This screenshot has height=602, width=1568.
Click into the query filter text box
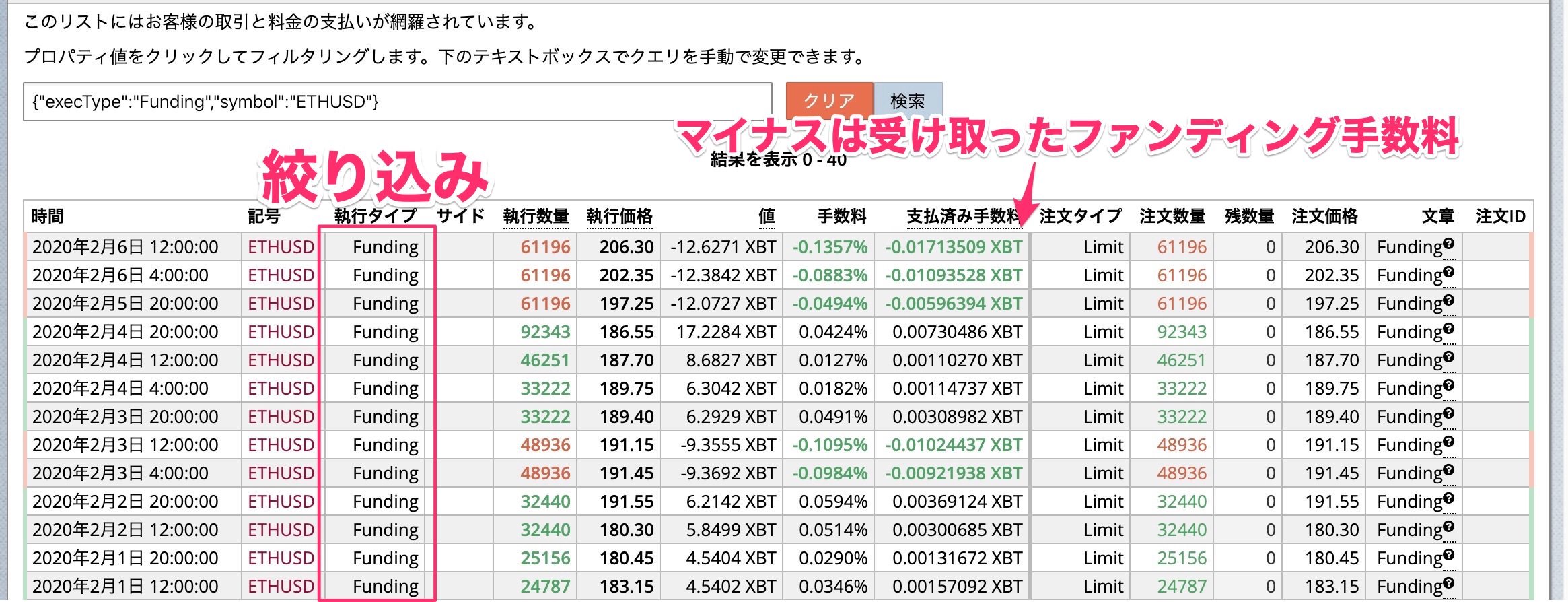(397, 102)
